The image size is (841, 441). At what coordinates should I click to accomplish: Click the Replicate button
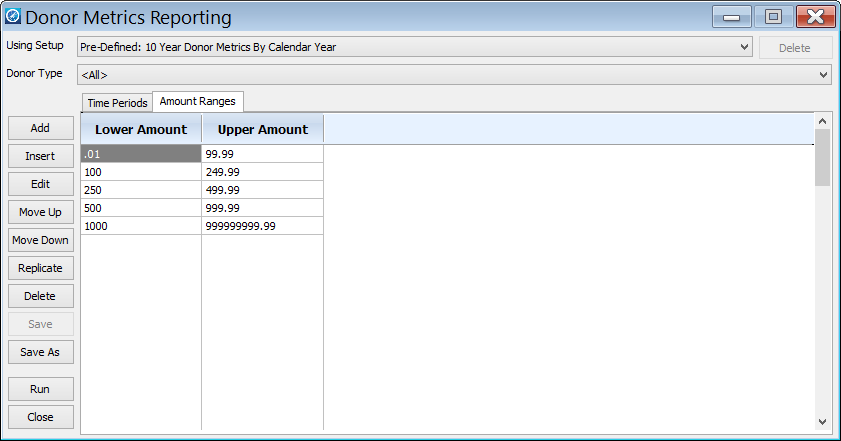coord(41,268)
